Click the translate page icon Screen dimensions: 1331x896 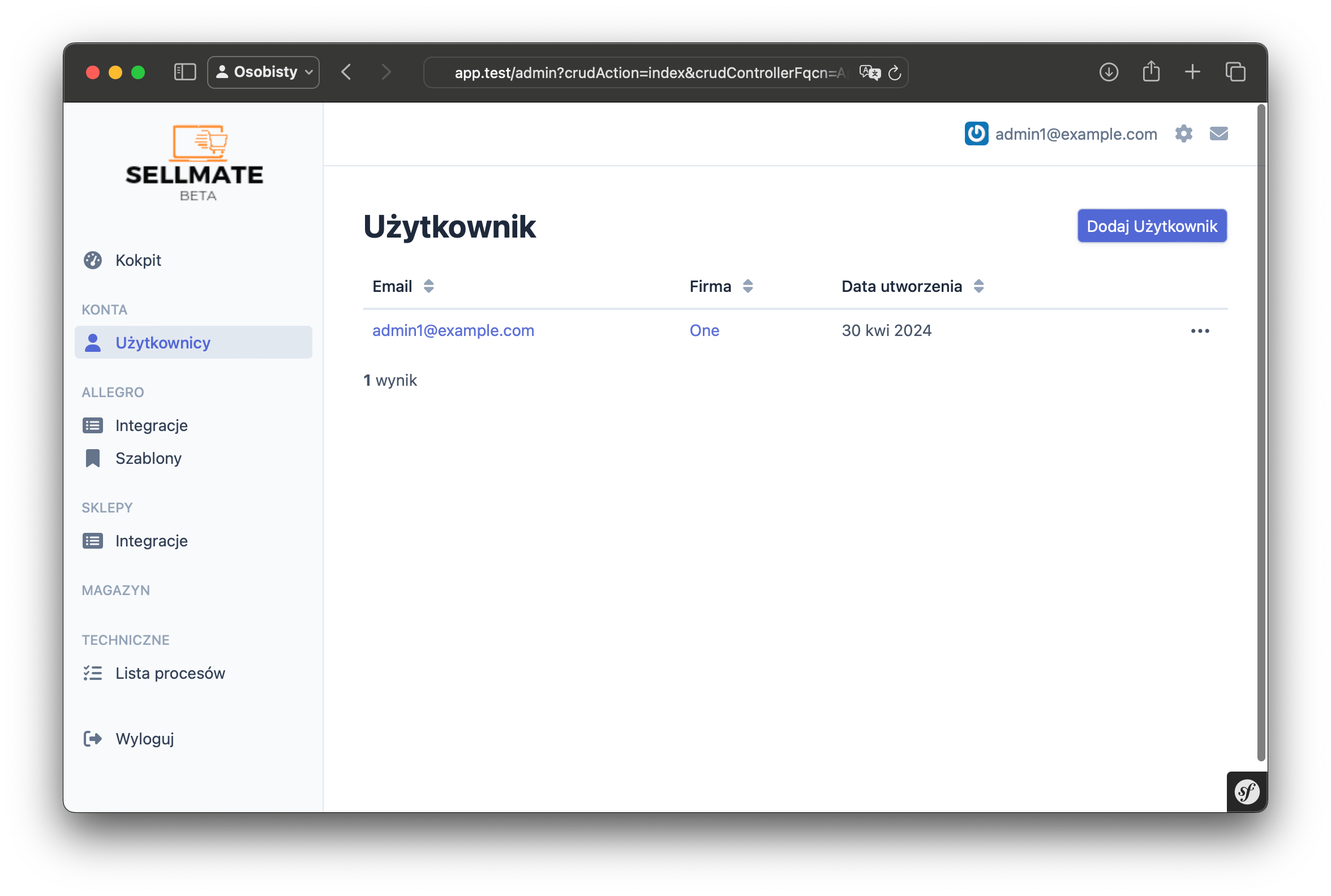click(870, 72)
